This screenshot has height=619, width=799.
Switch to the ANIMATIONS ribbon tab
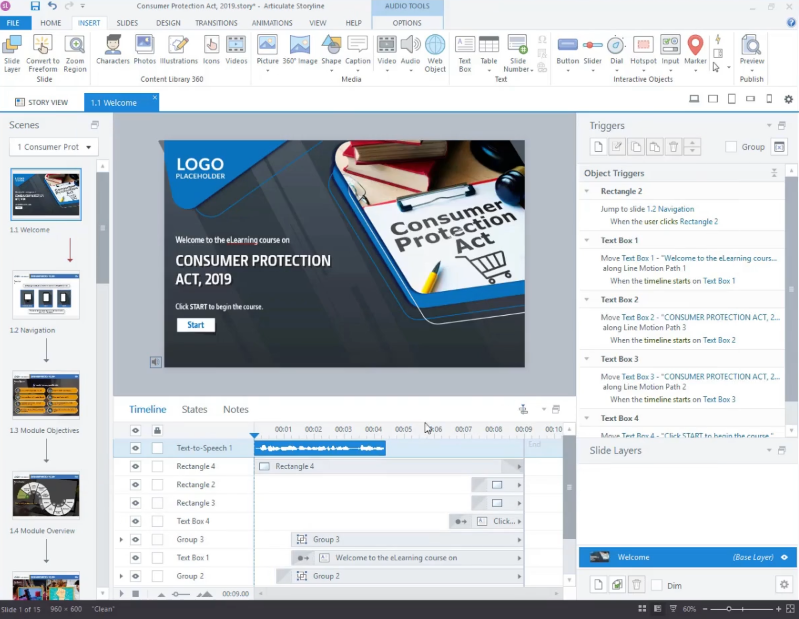click(272, 23)
